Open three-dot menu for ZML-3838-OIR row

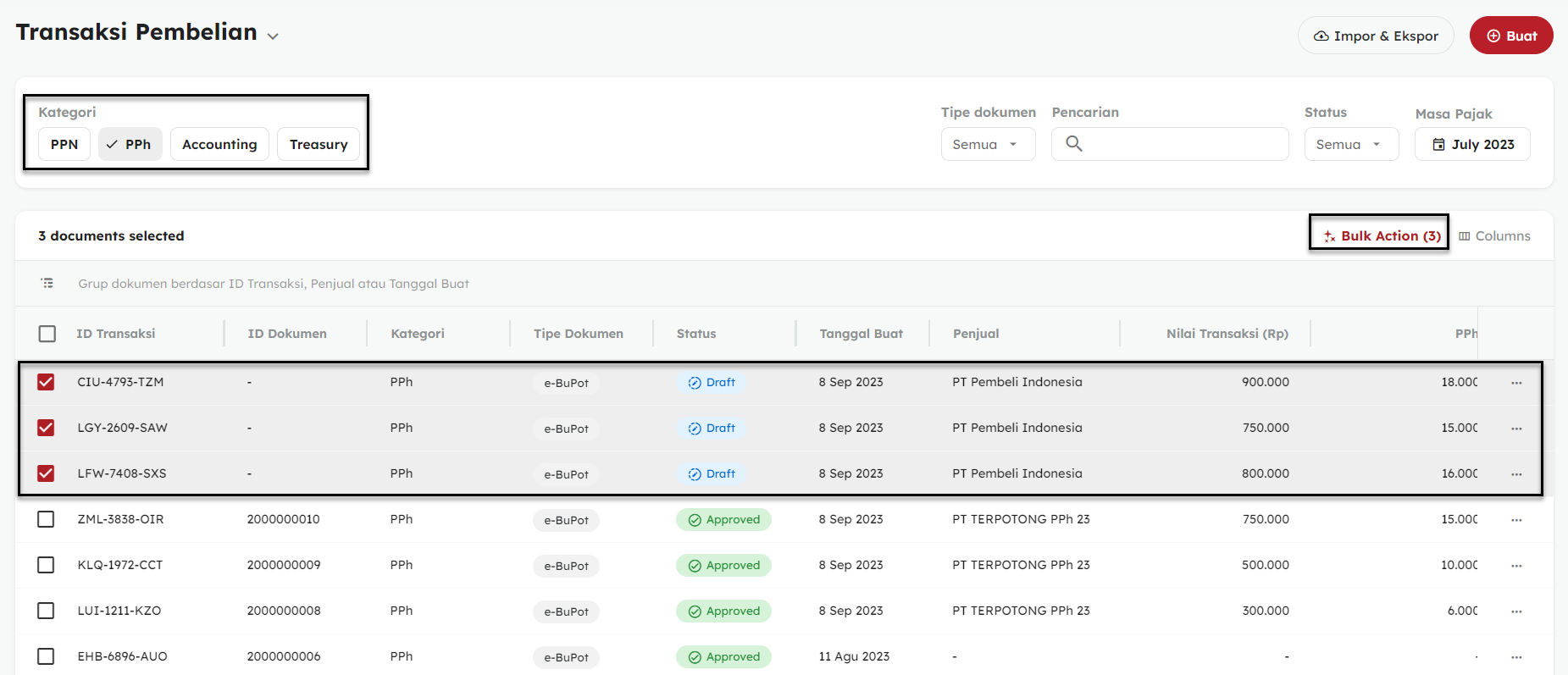(1515, 520)
